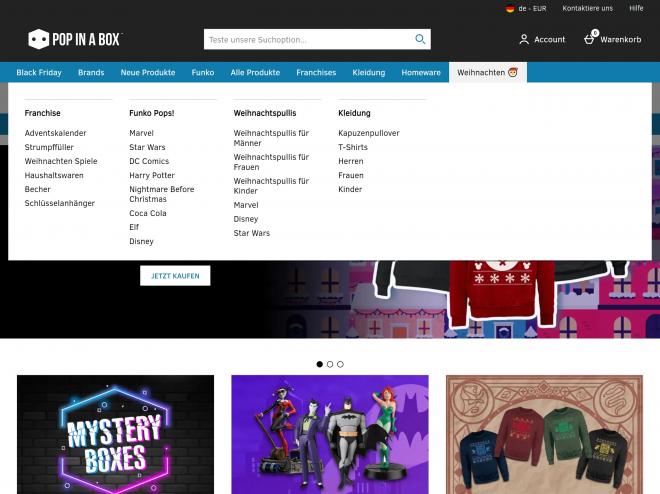This screenshot has width=660, height=494.
Task: Open the Homeware menu
Action: tap(421, 72)
